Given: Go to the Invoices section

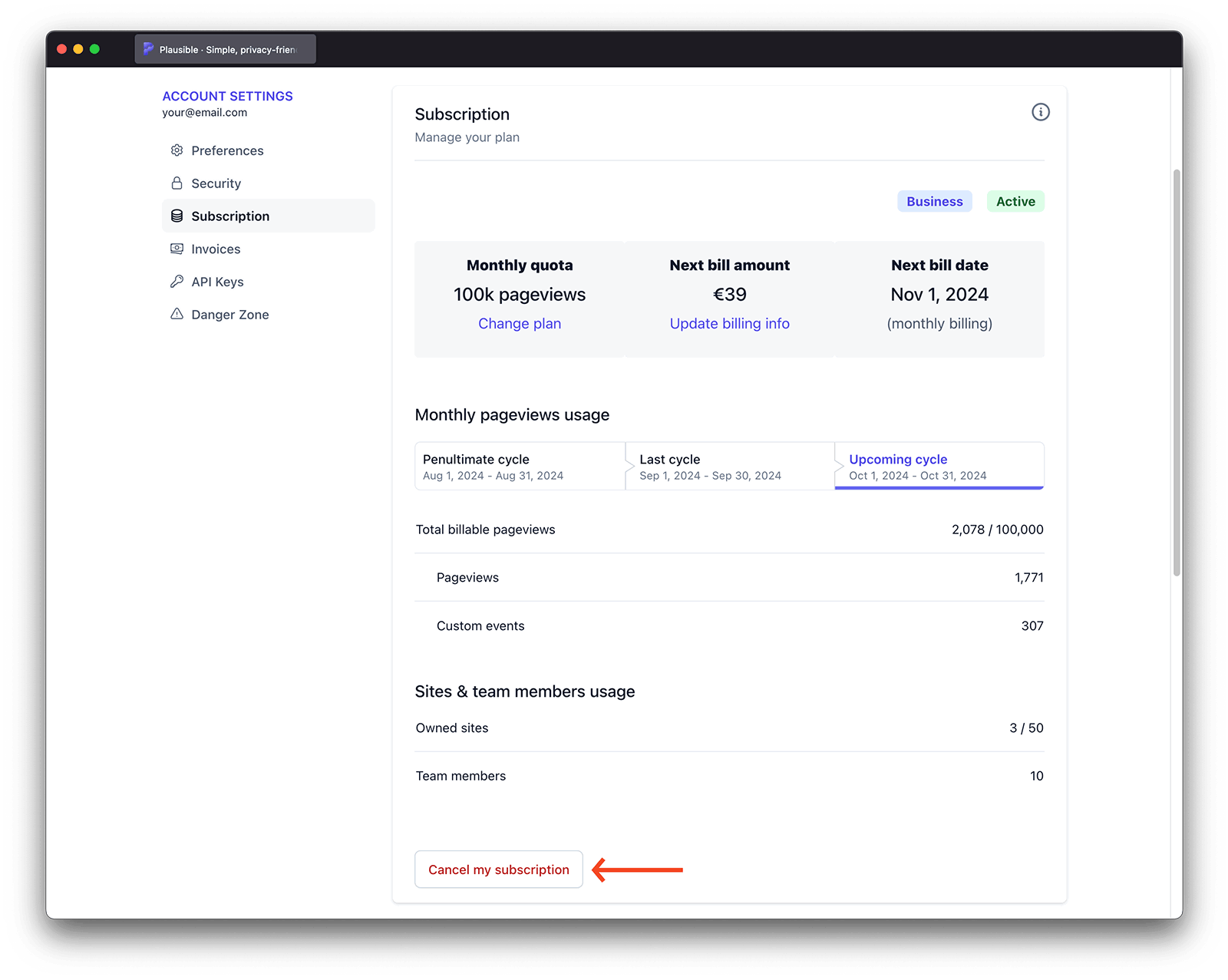Looking at the screenshot, I should 216,249.
